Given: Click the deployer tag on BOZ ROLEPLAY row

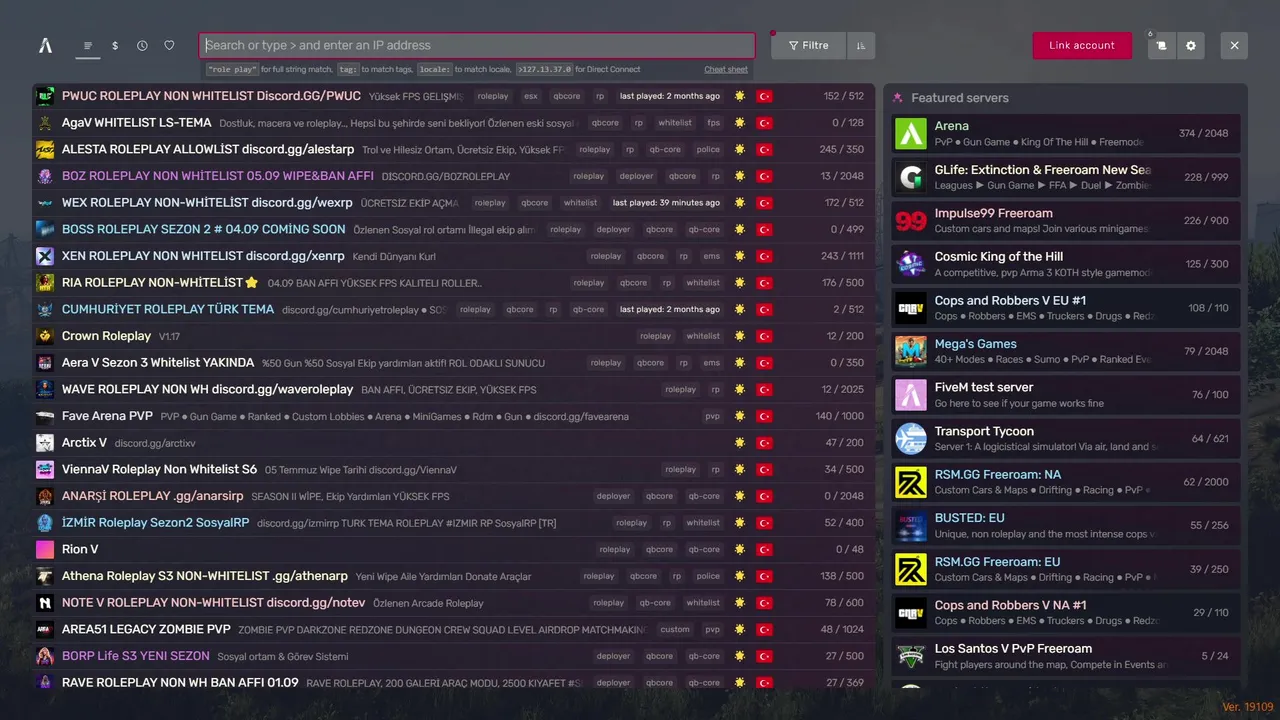Looking at the screenshot, I should [x=636, y=176].
